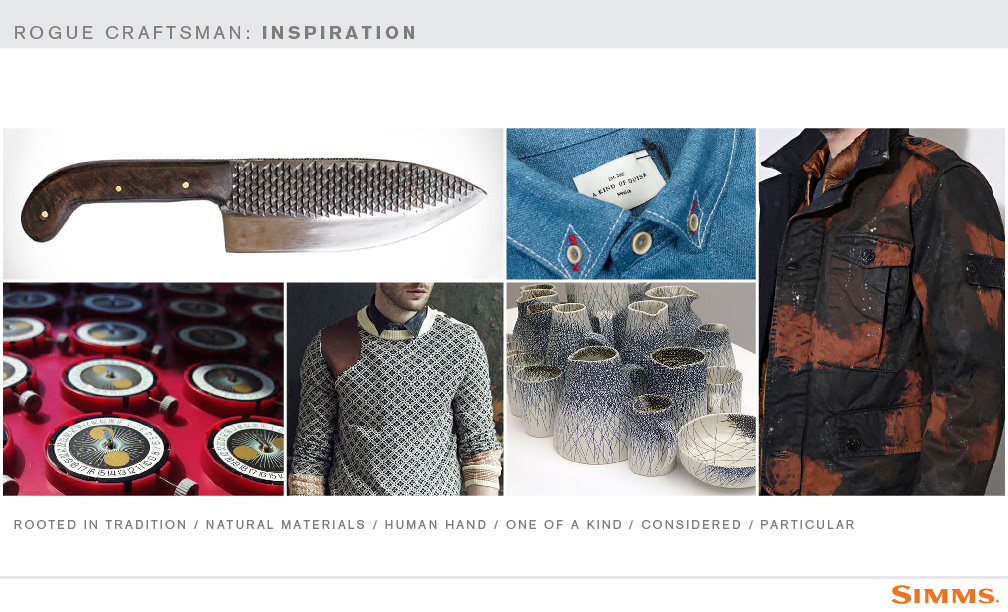
Task: Select the blue denim shirt collar photo
Action: click(631, 204)
